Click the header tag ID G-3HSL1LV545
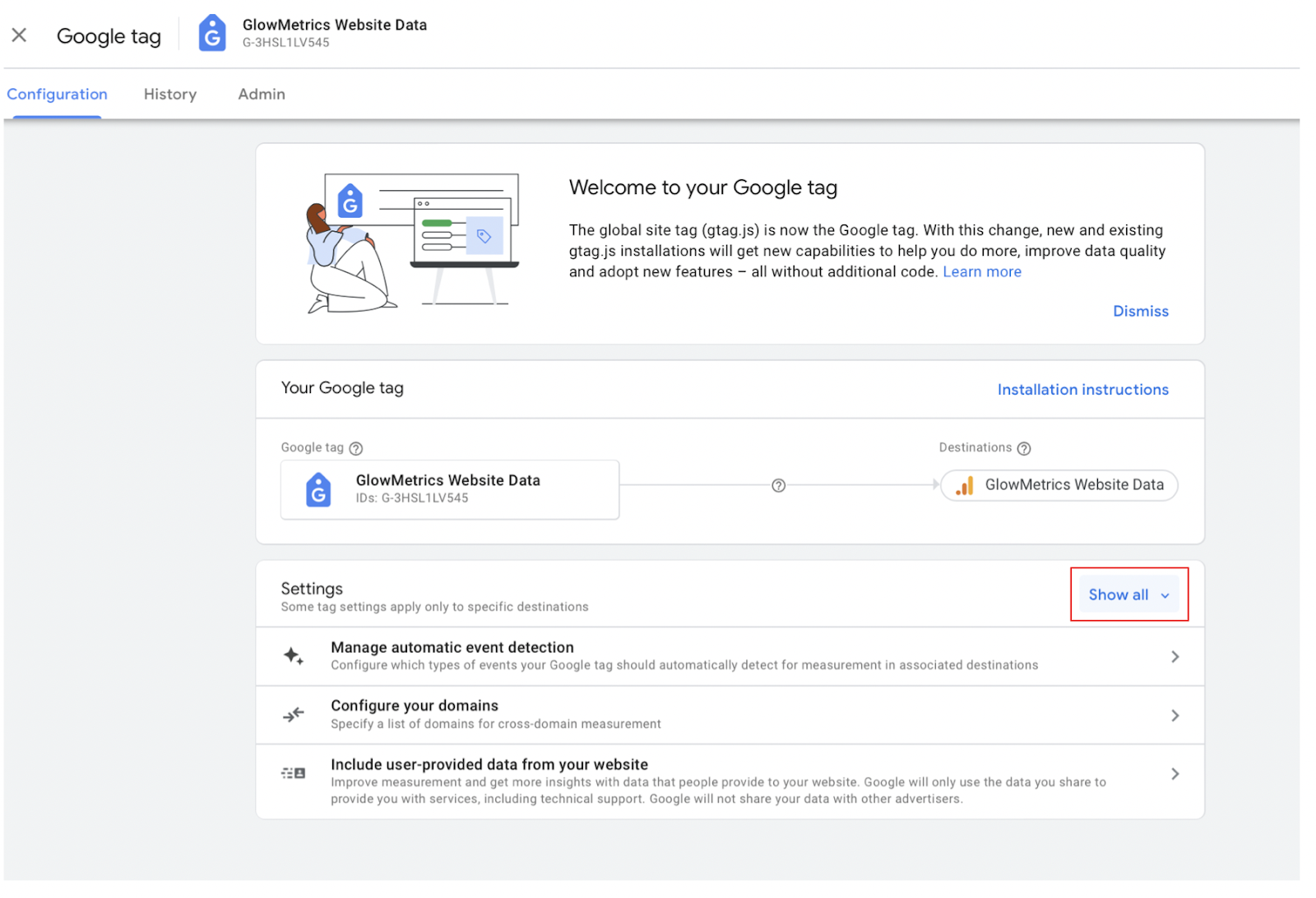 point(286,43)
